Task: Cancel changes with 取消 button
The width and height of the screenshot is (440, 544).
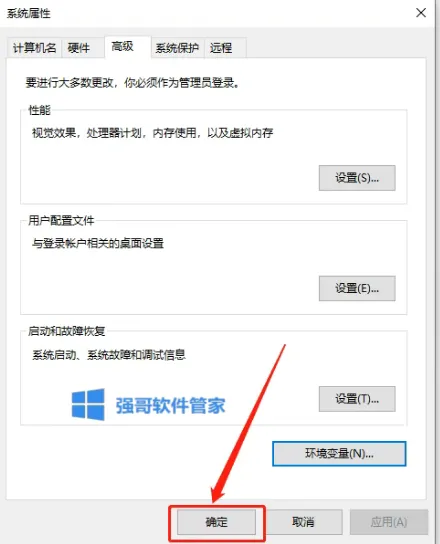Action: click(303, 522)
